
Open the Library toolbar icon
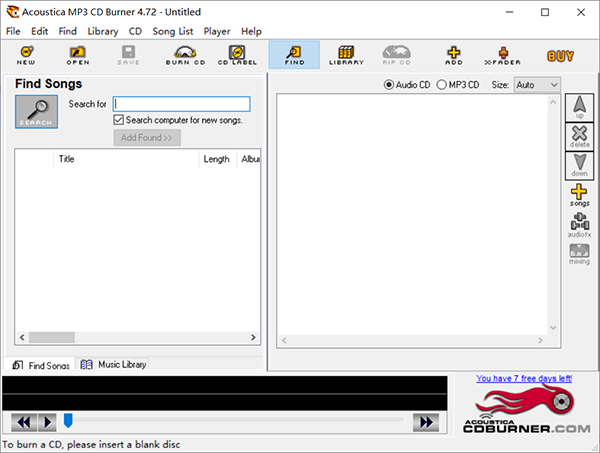tap(346, 55)
